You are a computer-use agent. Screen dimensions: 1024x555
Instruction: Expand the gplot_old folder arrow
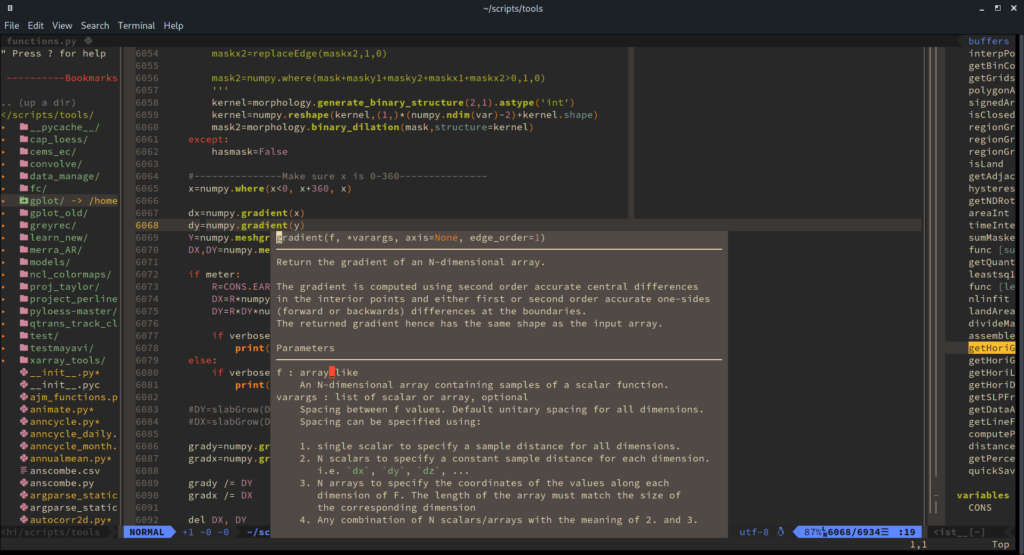click(x=4, y=214)
